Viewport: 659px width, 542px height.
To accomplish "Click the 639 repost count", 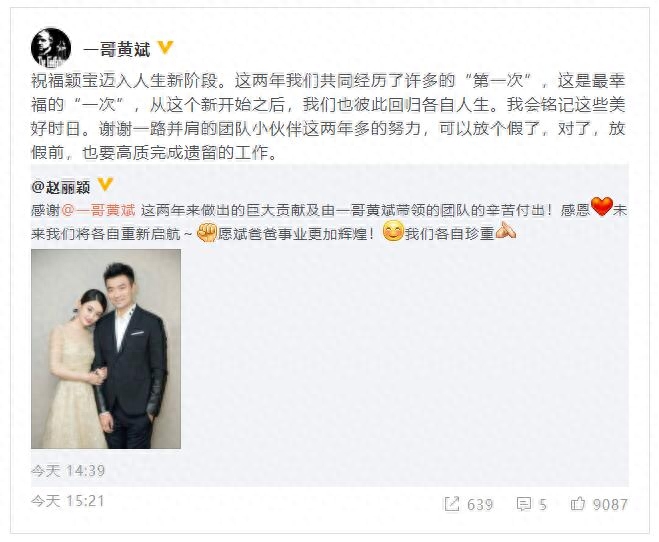I will 480,504.
